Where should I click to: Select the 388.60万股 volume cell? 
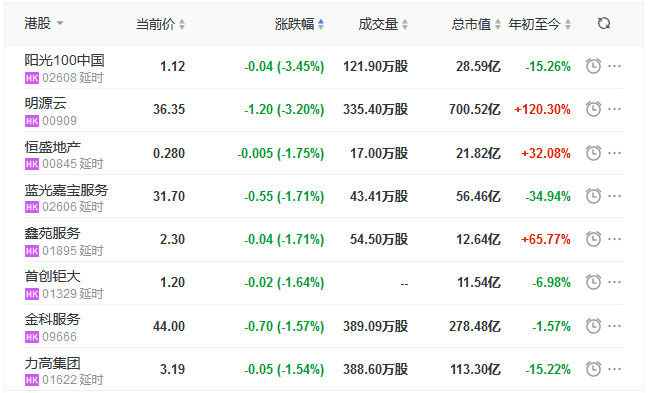(376, 369)
